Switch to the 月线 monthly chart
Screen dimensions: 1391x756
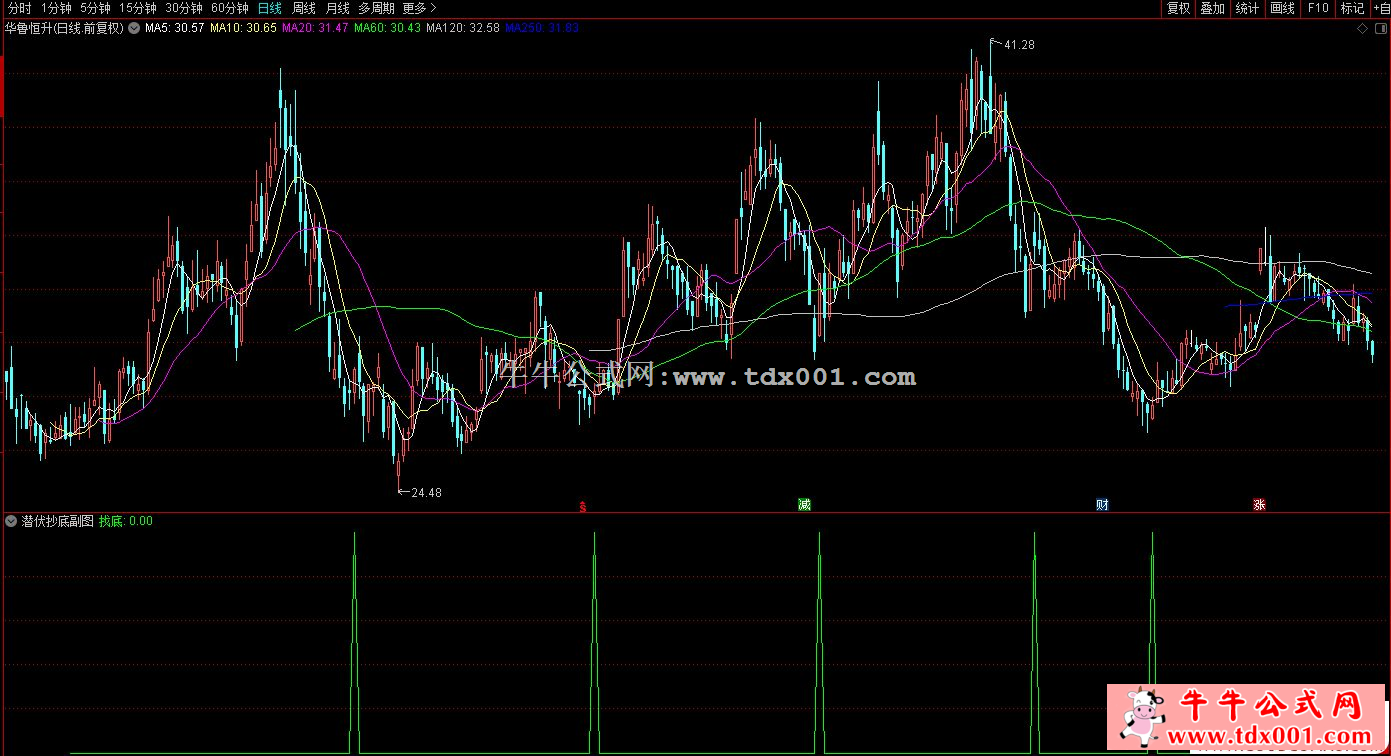pos(338,8)
